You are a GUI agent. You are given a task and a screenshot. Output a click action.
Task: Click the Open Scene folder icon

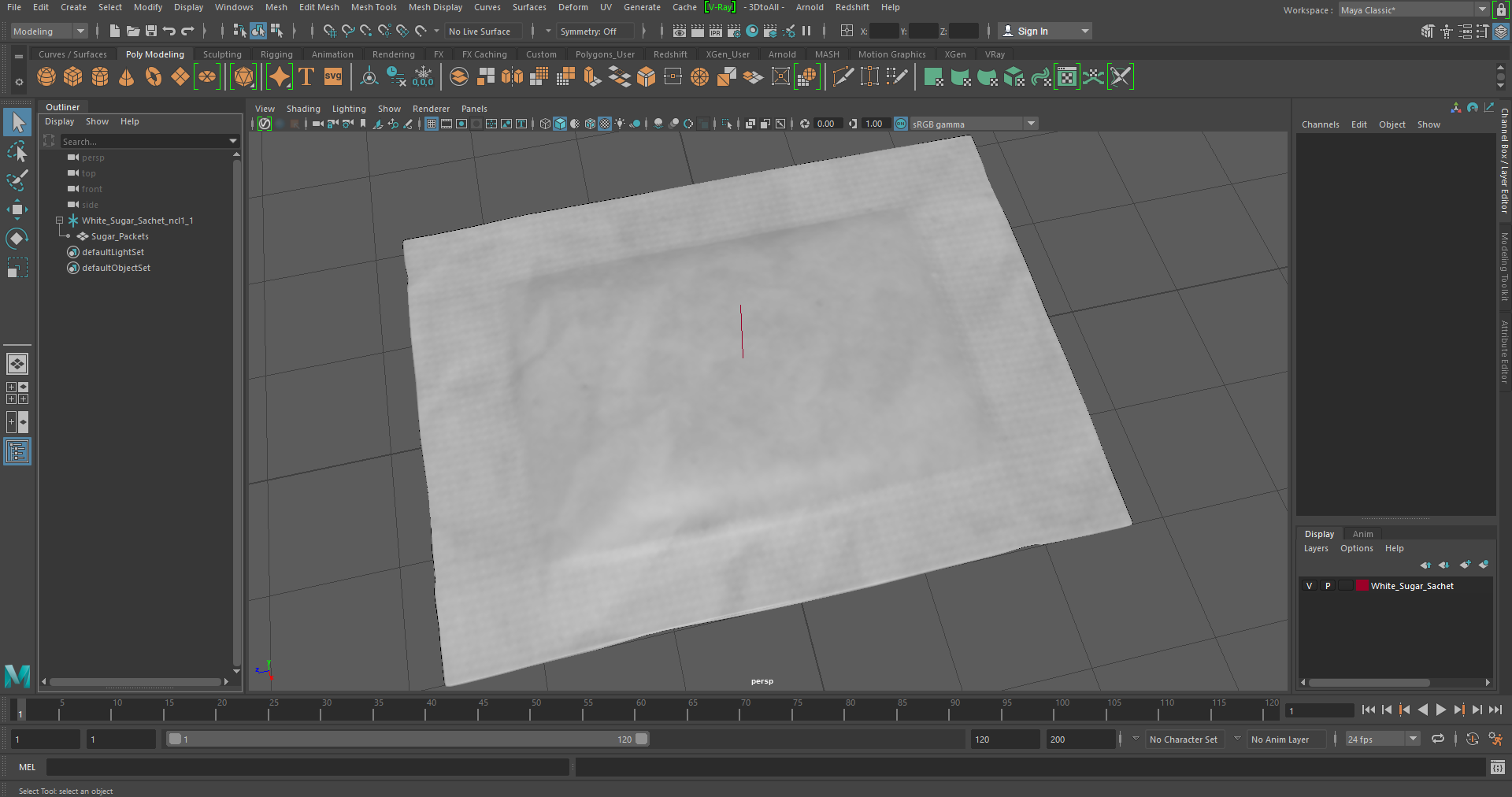(x=133, y=31)
